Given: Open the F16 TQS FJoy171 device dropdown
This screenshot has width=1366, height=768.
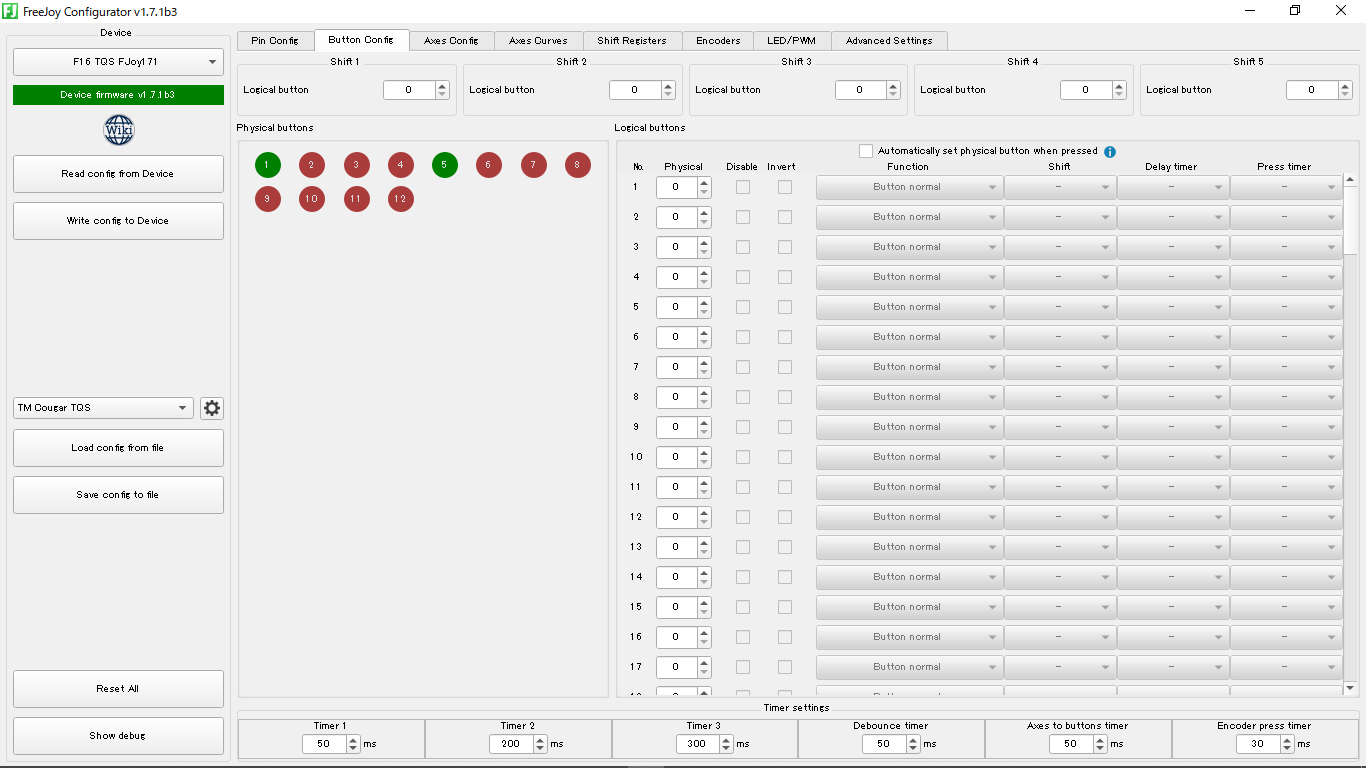Looking at the screenshot, I should click(x=118, y=62).
